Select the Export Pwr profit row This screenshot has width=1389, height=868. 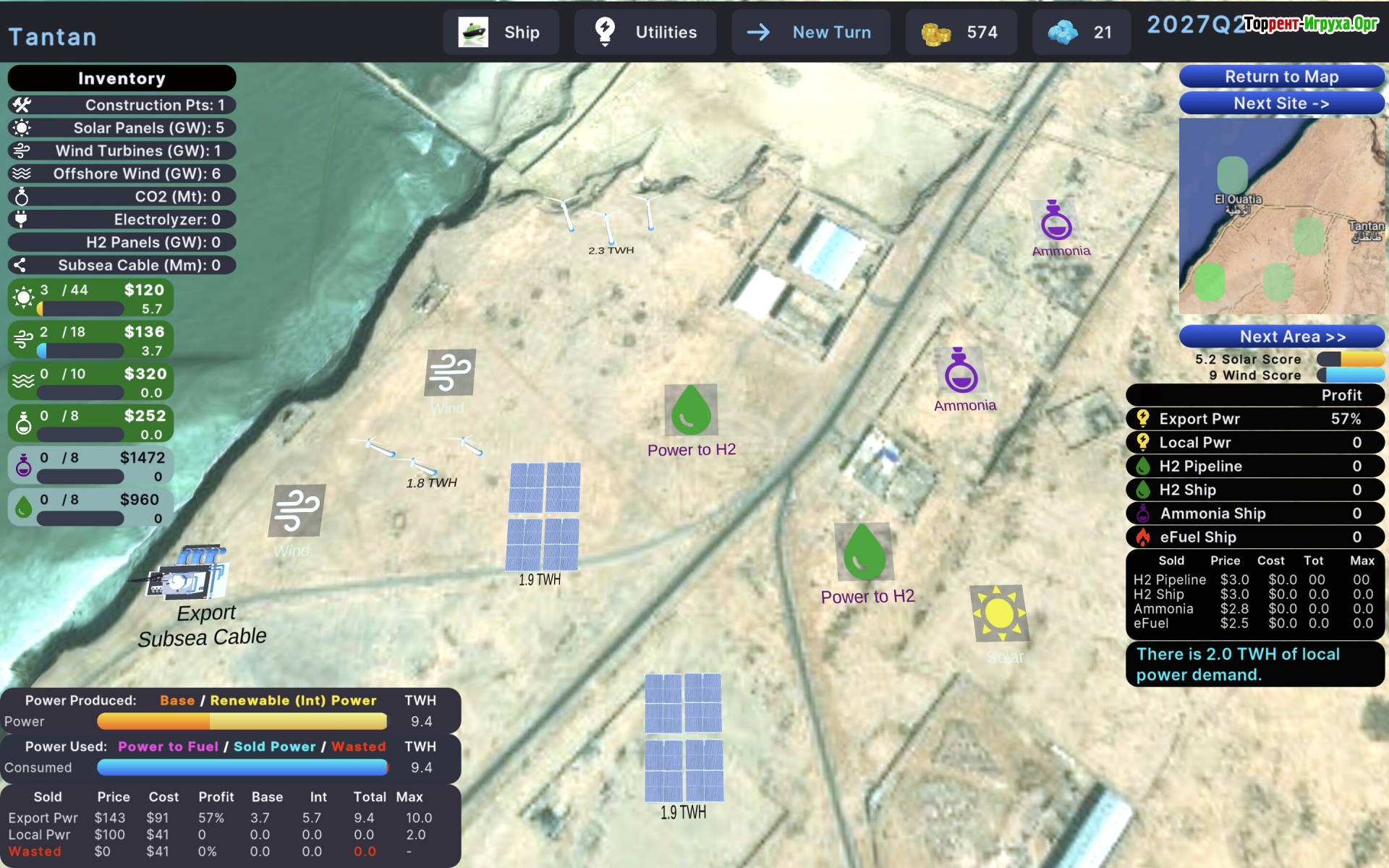pos(1254,419)
